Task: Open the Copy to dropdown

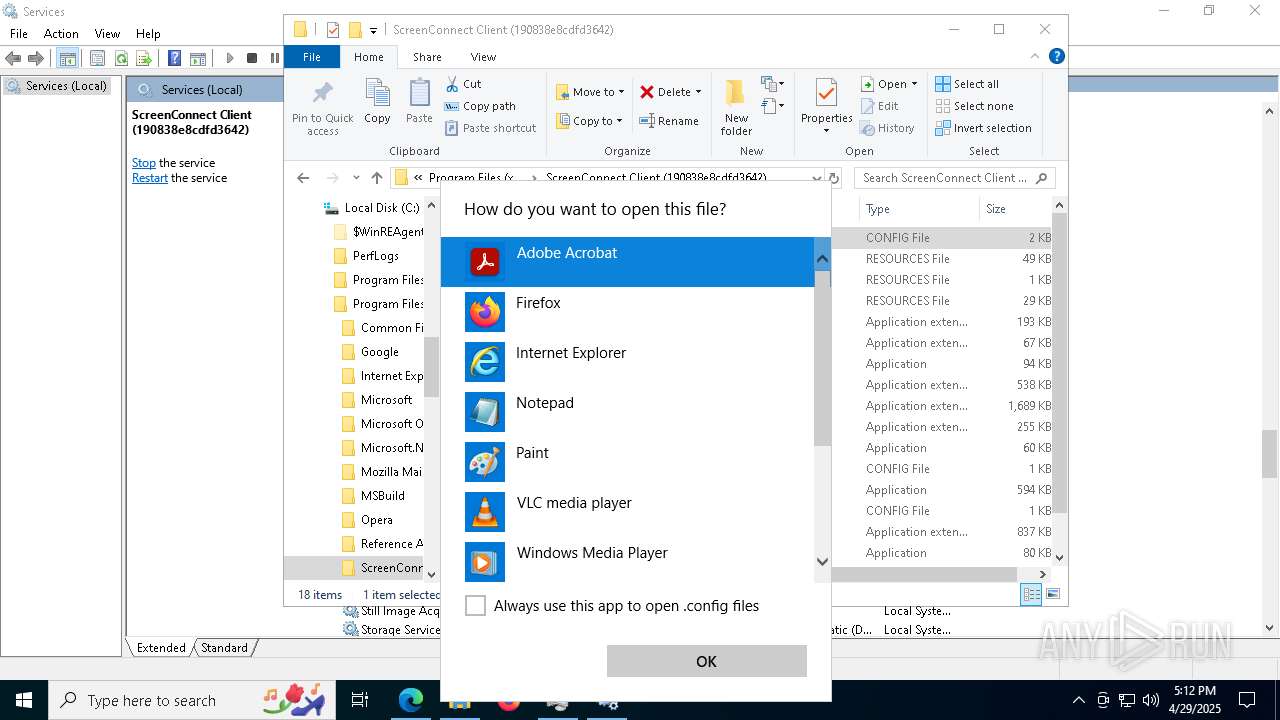Action: pos(589,121)
